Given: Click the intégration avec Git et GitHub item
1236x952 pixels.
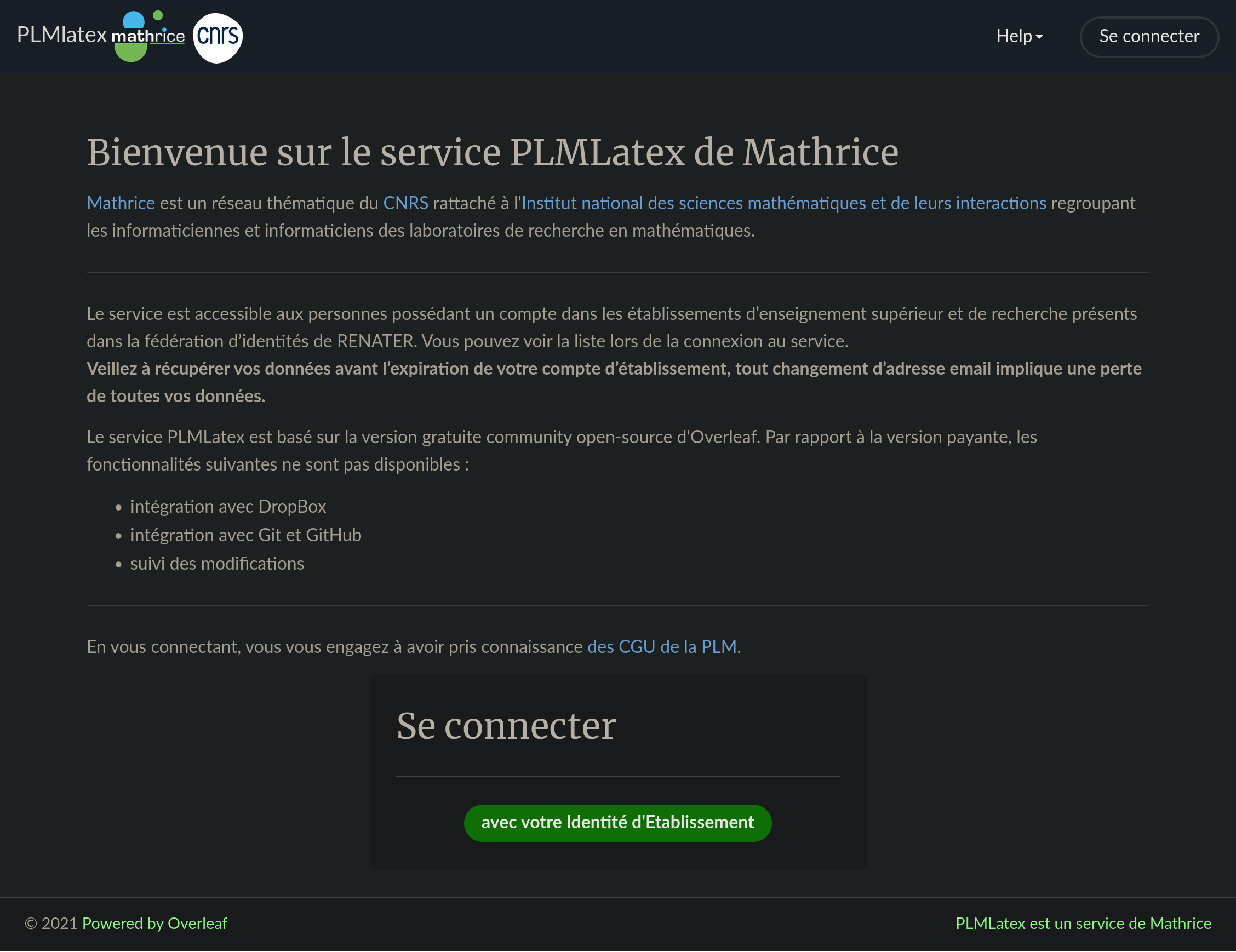Looking at the screenshot, I should click(245, 535).
